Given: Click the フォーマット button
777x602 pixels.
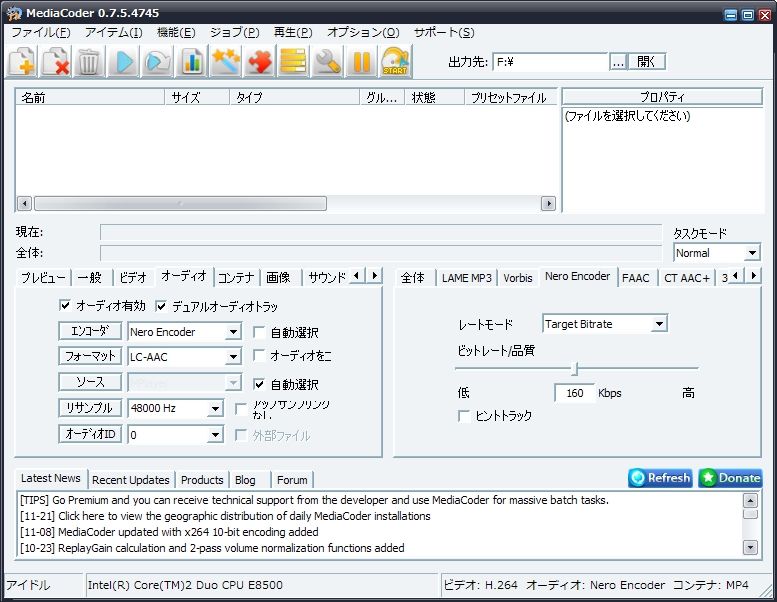Looking at the screenshot, I should (90, 356).
